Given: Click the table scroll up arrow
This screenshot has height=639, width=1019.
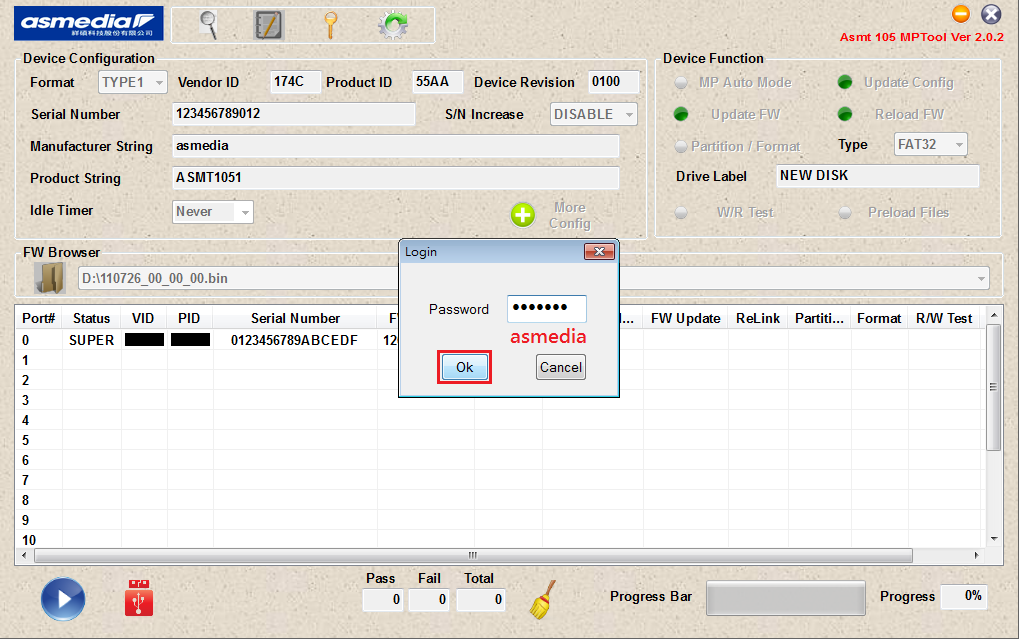Looking at the screenshot, I should tap(993, 315).
